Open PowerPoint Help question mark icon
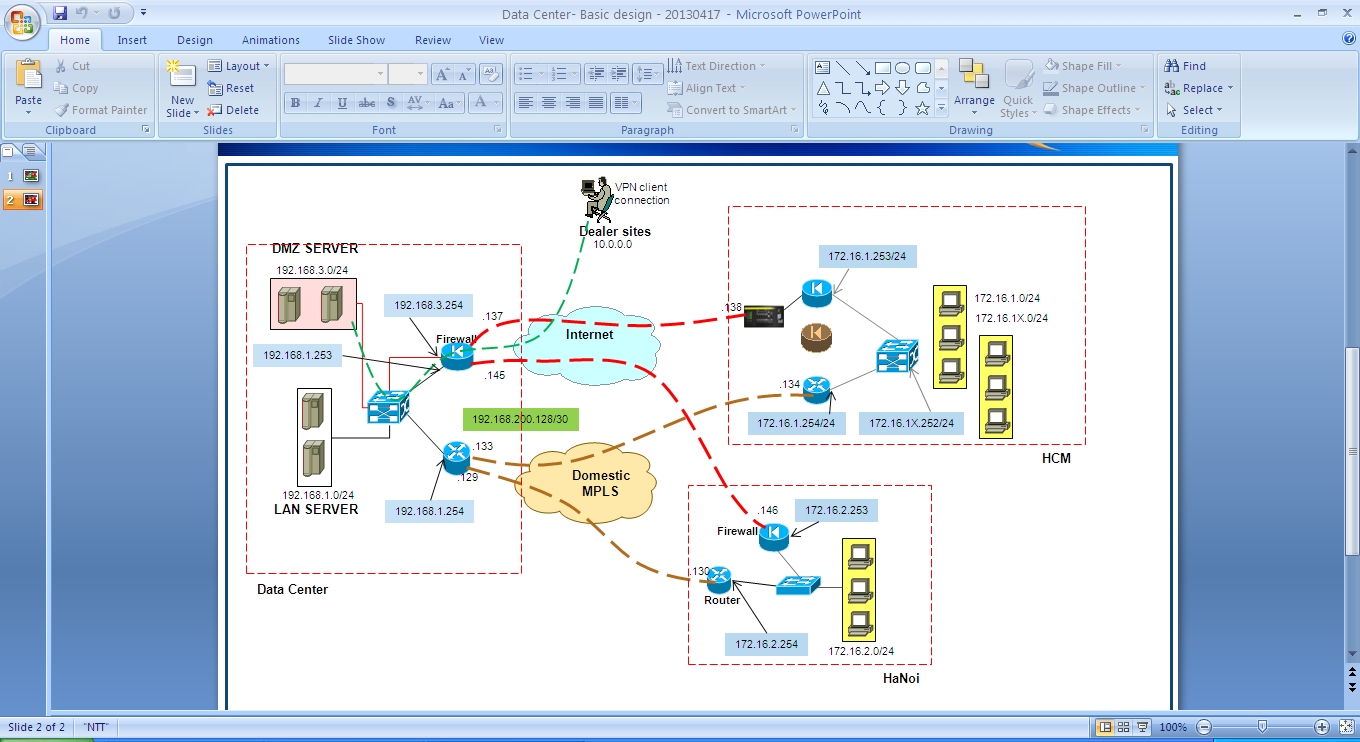This screenshot has width=1360, height=742. click(1348, 39)
